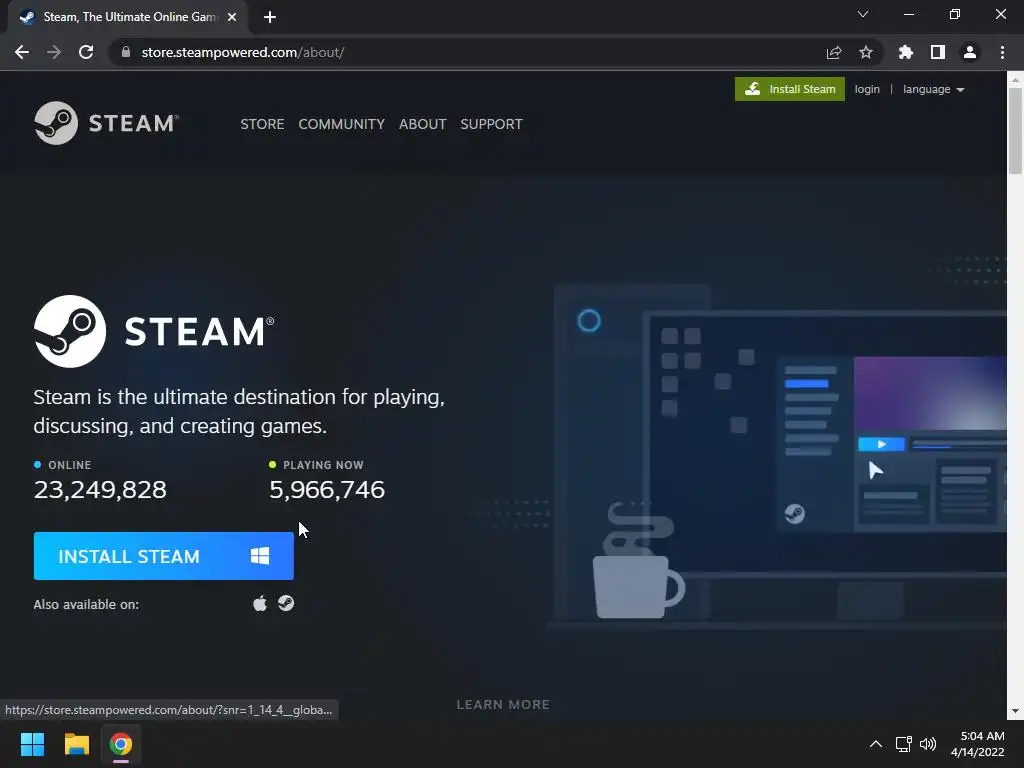The height and width of the screenshot is (768, 1024).
Task: Click the Windows logo on Install button
Action: (x=260, y=556)
